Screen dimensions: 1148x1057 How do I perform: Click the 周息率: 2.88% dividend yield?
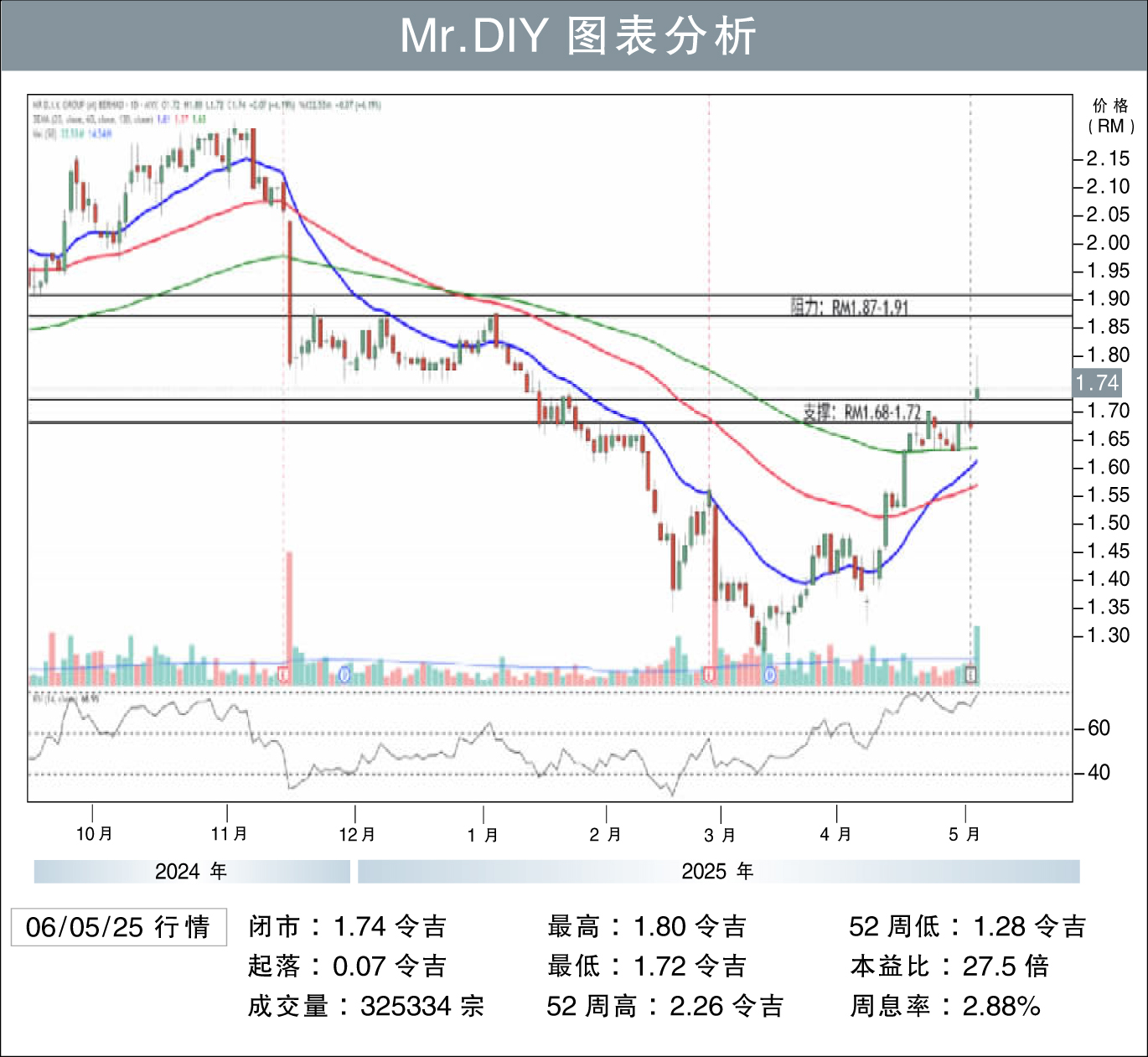(x=946, y=1006)
